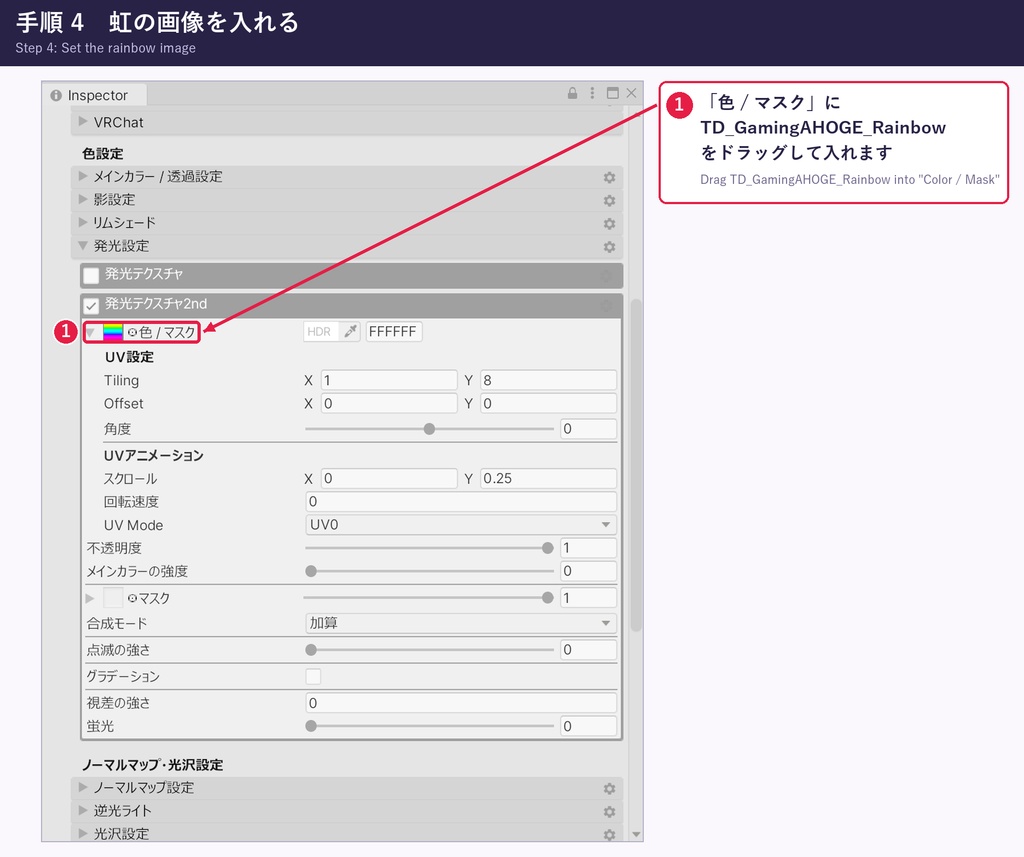Click the 点滅の強さ value field
The height and width of the screenshot is (857, 1024).
pyautogui.click(x=588, y=650)
